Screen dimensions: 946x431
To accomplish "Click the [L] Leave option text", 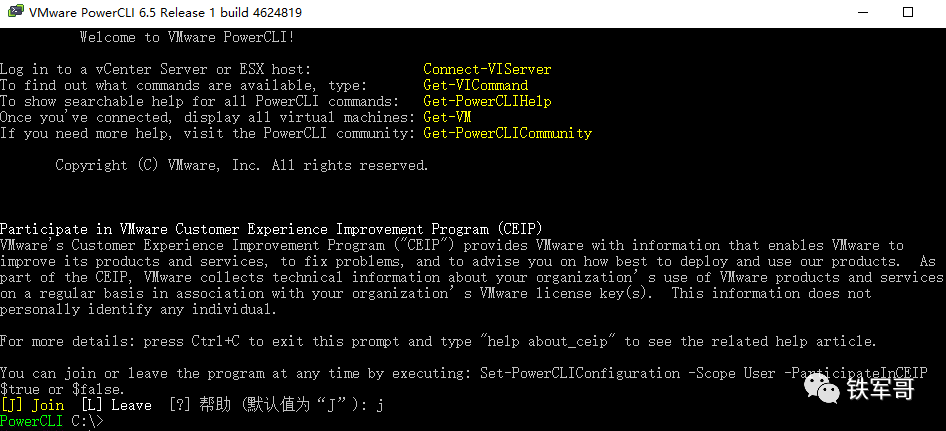I will (116, 405).
